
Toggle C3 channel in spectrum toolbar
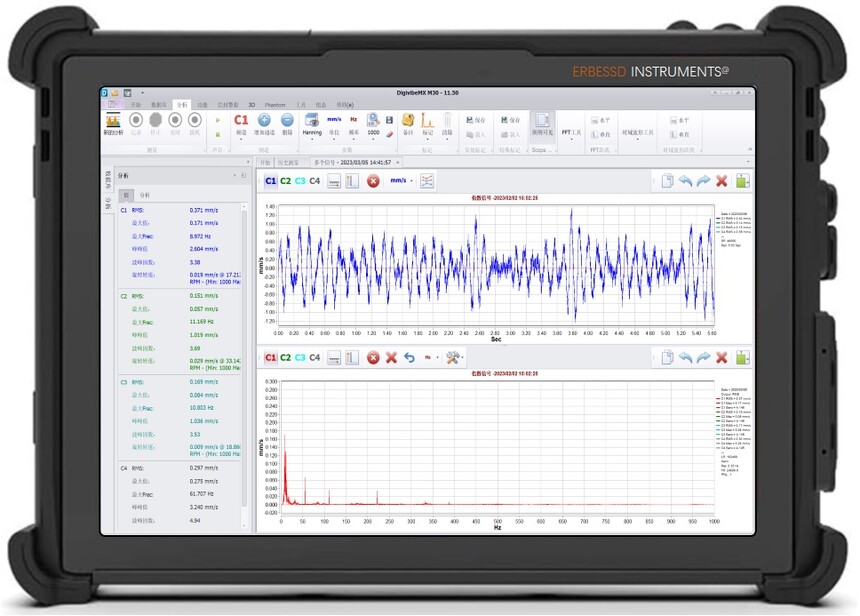(300, 357)
